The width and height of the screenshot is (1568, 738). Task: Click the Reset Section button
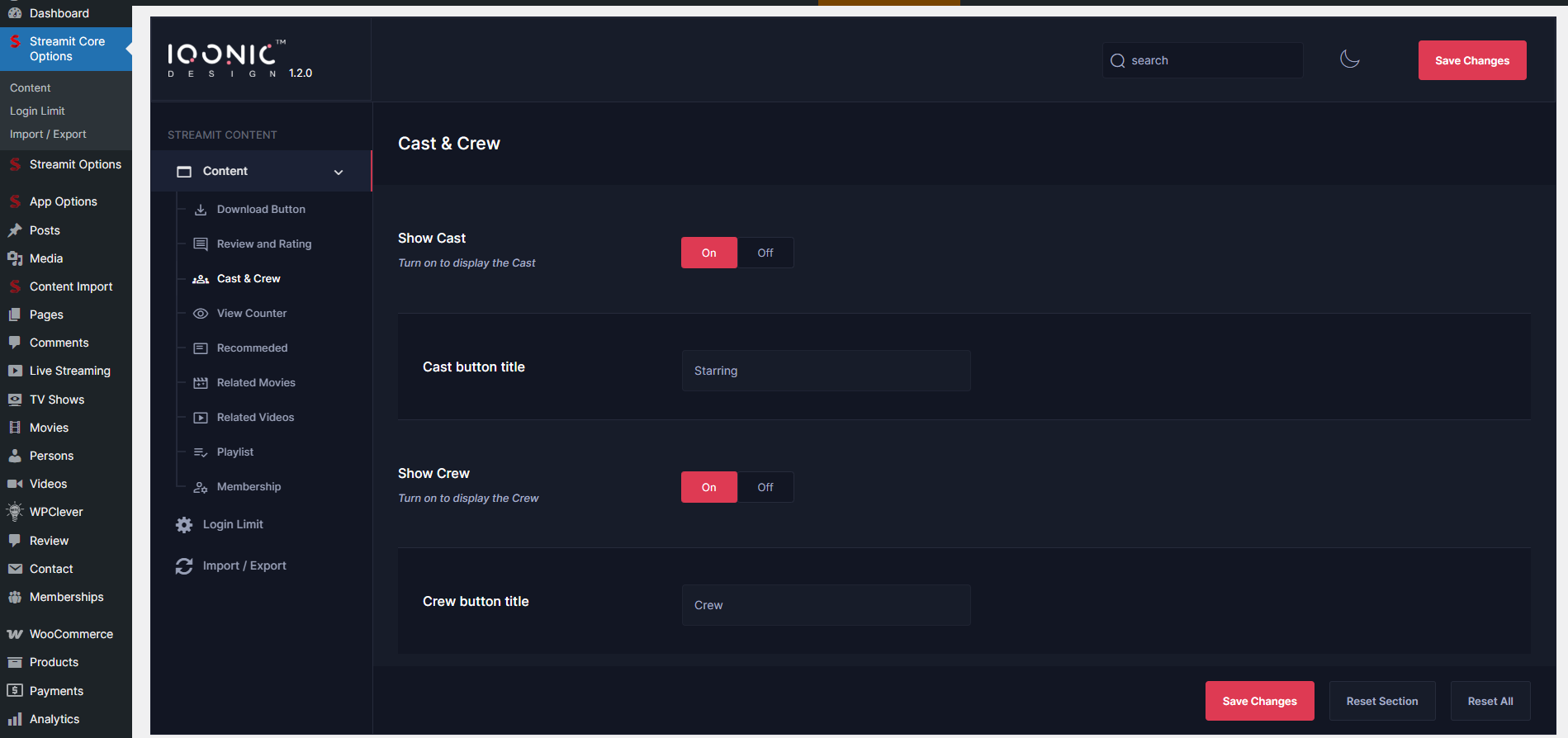1381,701
